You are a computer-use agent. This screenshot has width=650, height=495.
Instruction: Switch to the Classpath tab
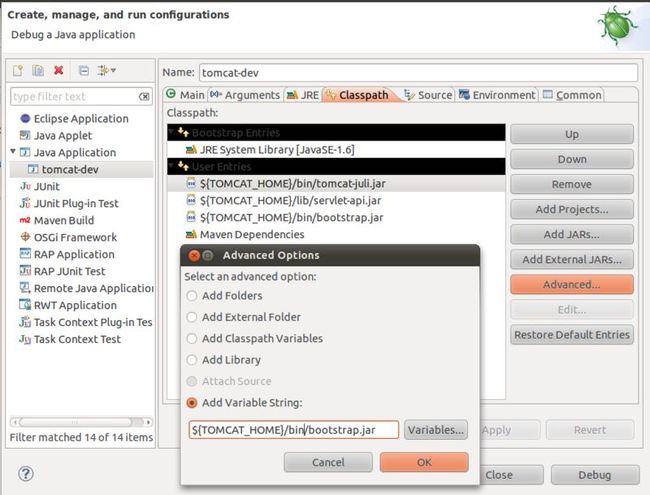357,95
